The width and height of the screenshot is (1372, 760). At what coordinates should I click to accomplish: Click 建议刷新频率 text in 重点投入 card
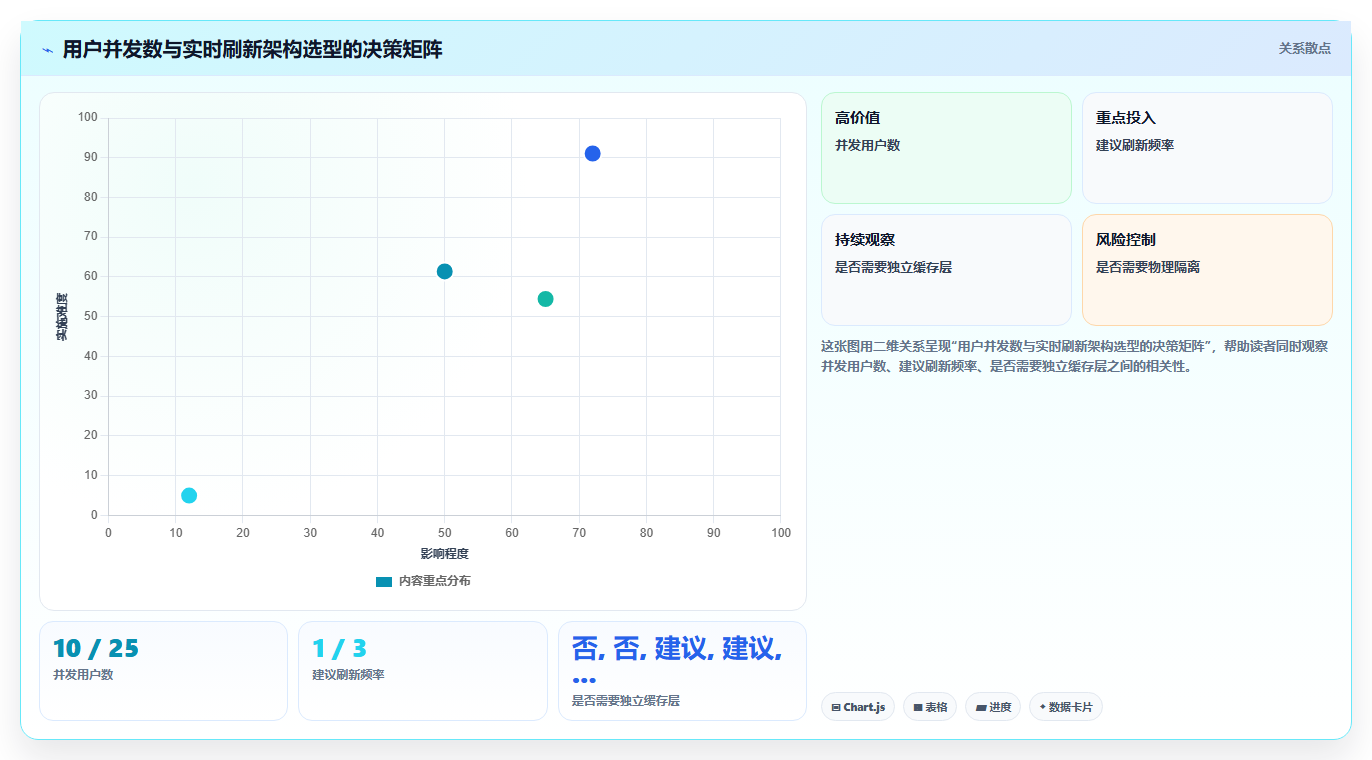pyautogui.click(x=1135, y=145)
